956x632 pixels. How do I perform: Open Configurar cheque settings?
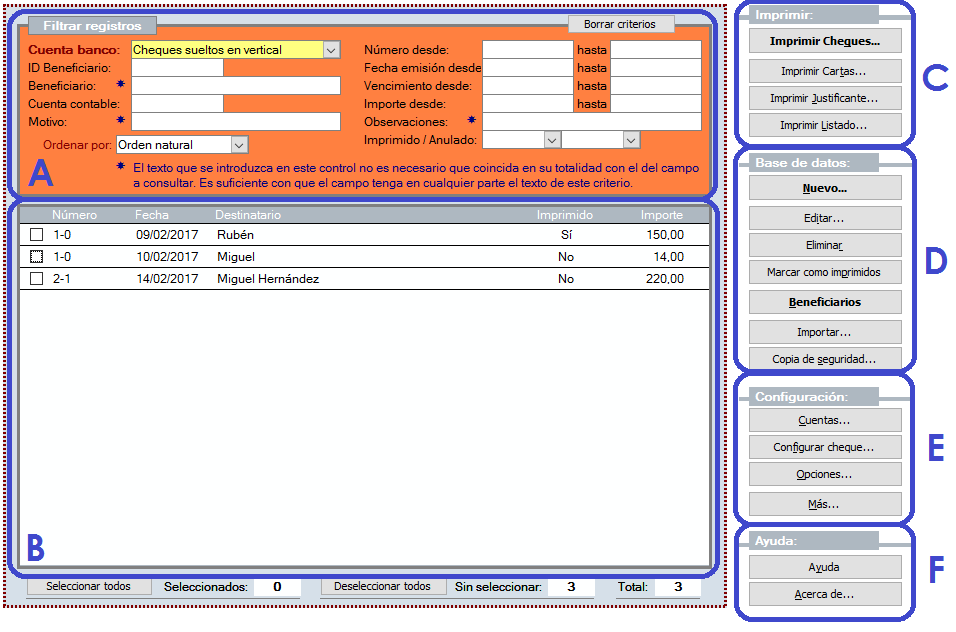click(x=824, y=446)
